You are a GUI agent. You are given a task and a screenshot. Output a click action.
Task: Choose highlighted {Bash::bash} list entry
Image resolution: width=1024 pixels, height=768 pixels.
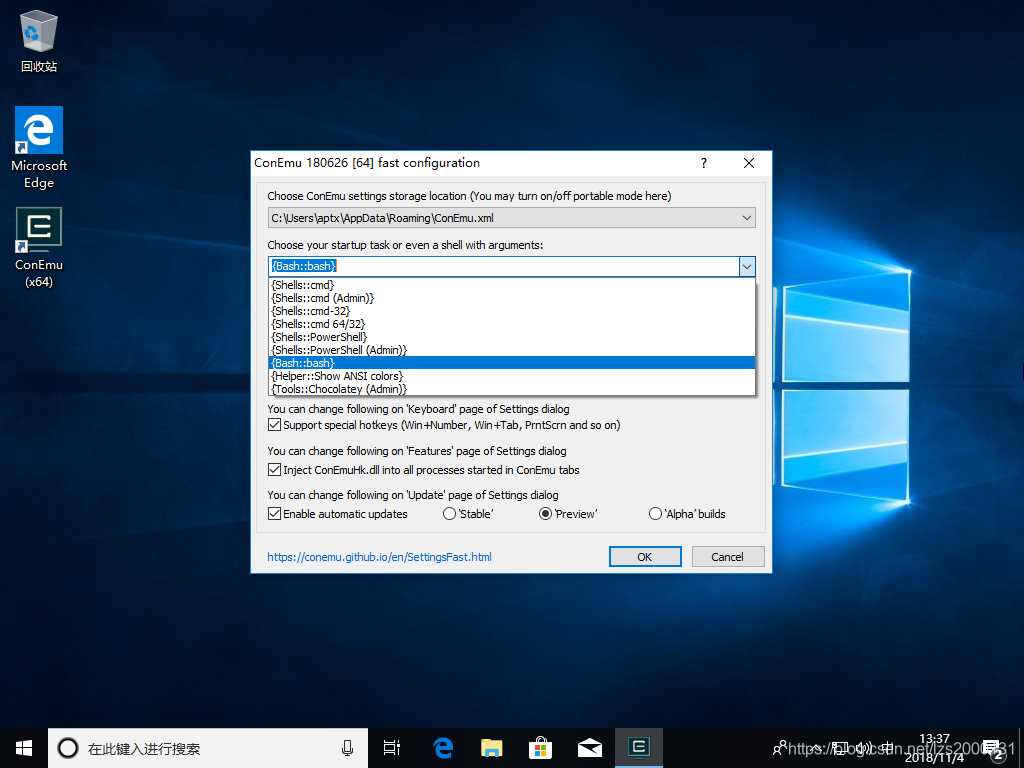click(x=512, y=363)
